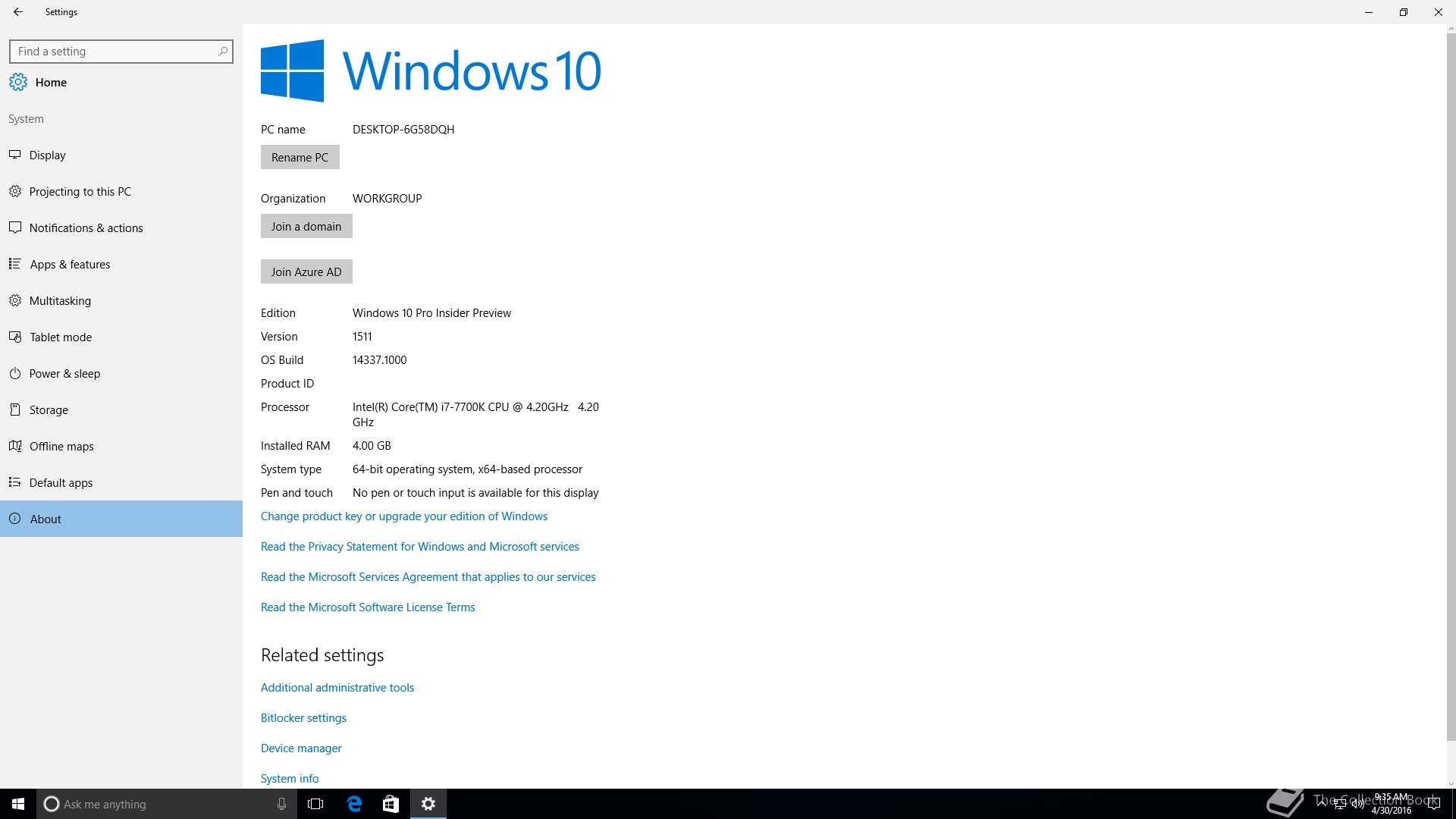The image size is (1456, 819).
Task: Click the Restore Down window button
Action: 1404,12
